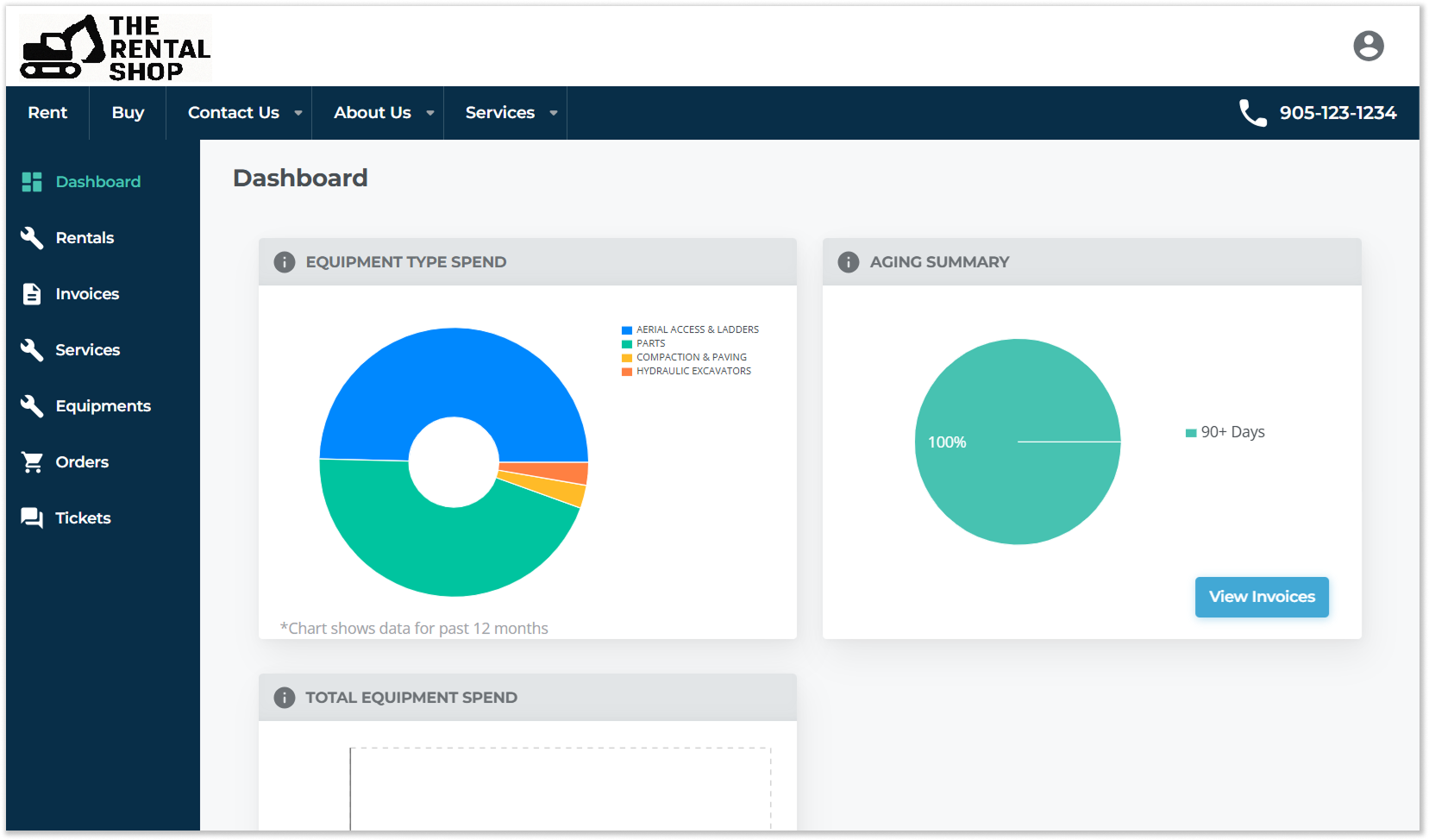
Task: Click the TOTAL EQUIPMENT SPEND card title
Action: pos(411,698)
